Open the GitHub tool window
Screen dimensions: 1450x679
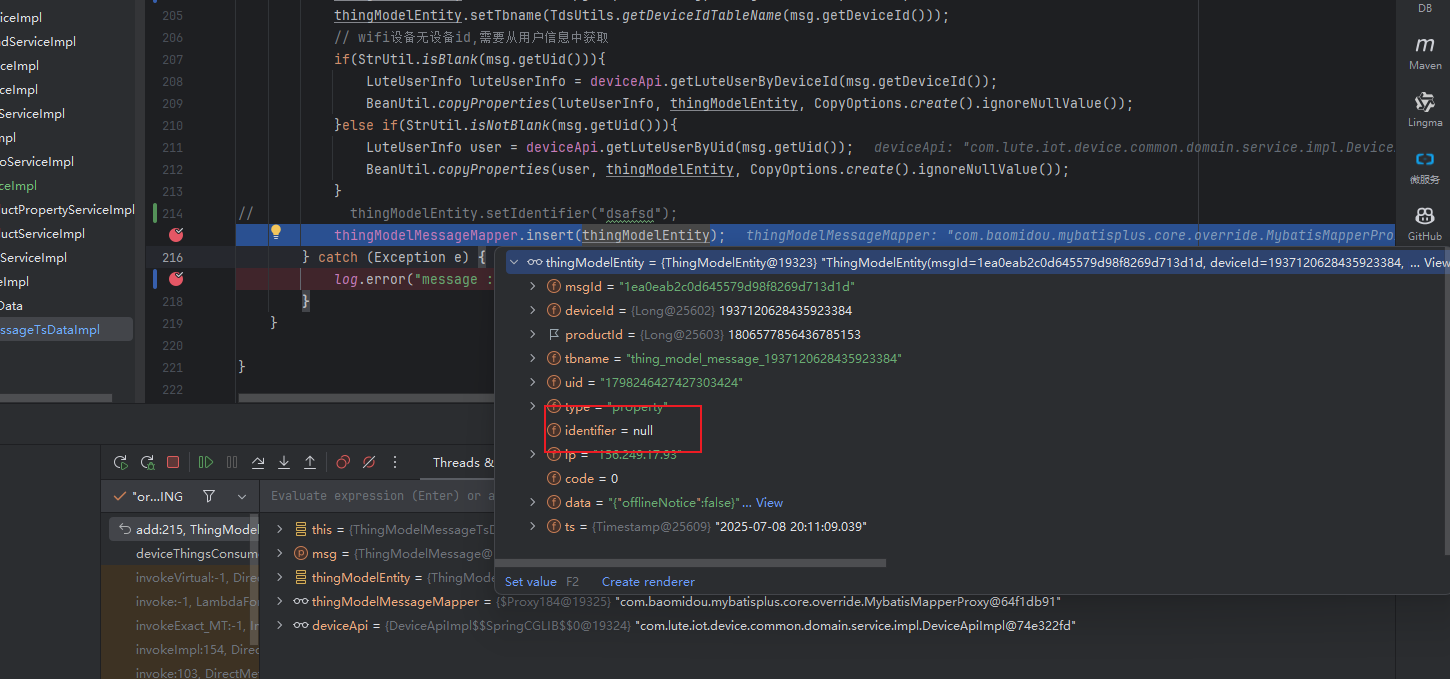(x=1425, y=223)
